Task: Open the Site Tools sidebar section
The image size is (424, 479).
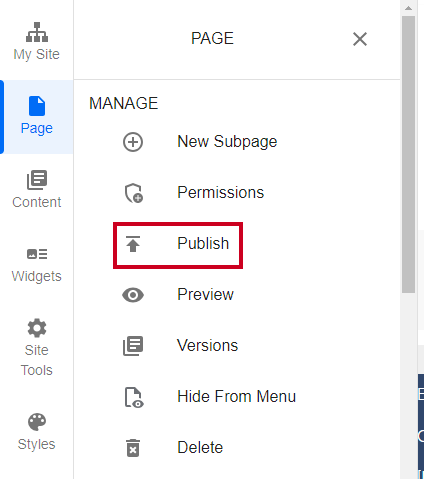Action: point(37,348)
